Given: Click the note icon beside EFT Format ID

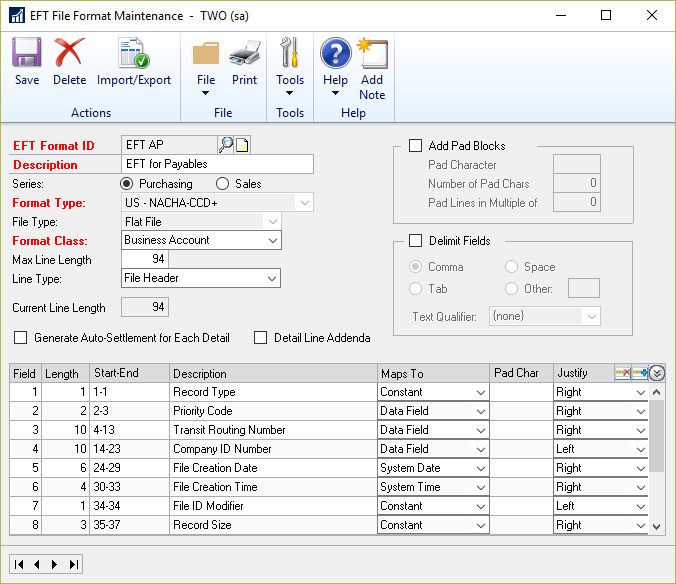Looking at the screenshot, I should pyautogui.click(x=242, y=145).
